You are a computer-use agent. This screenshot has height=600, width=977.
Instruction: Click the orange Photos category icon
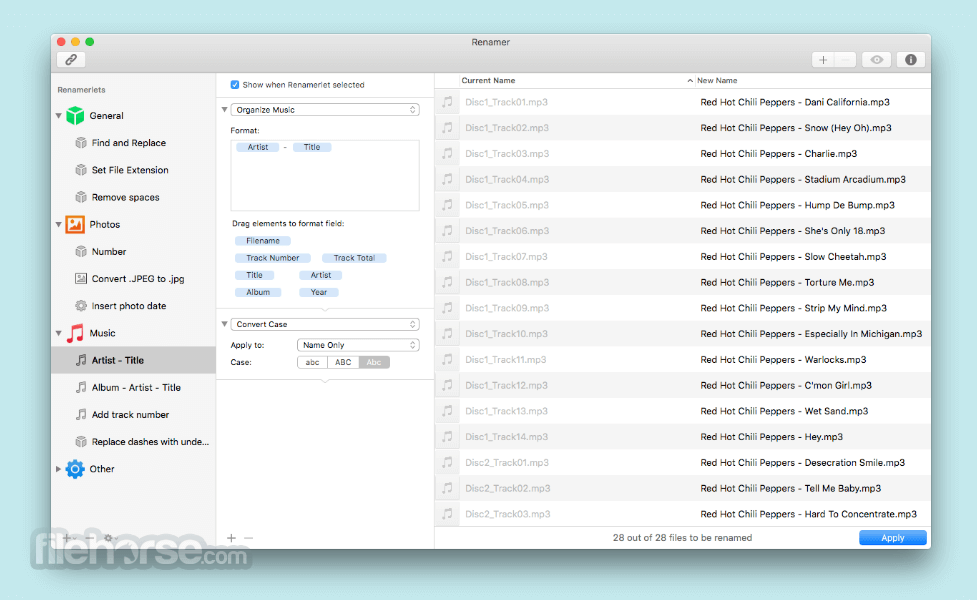[x=75, y=224]
